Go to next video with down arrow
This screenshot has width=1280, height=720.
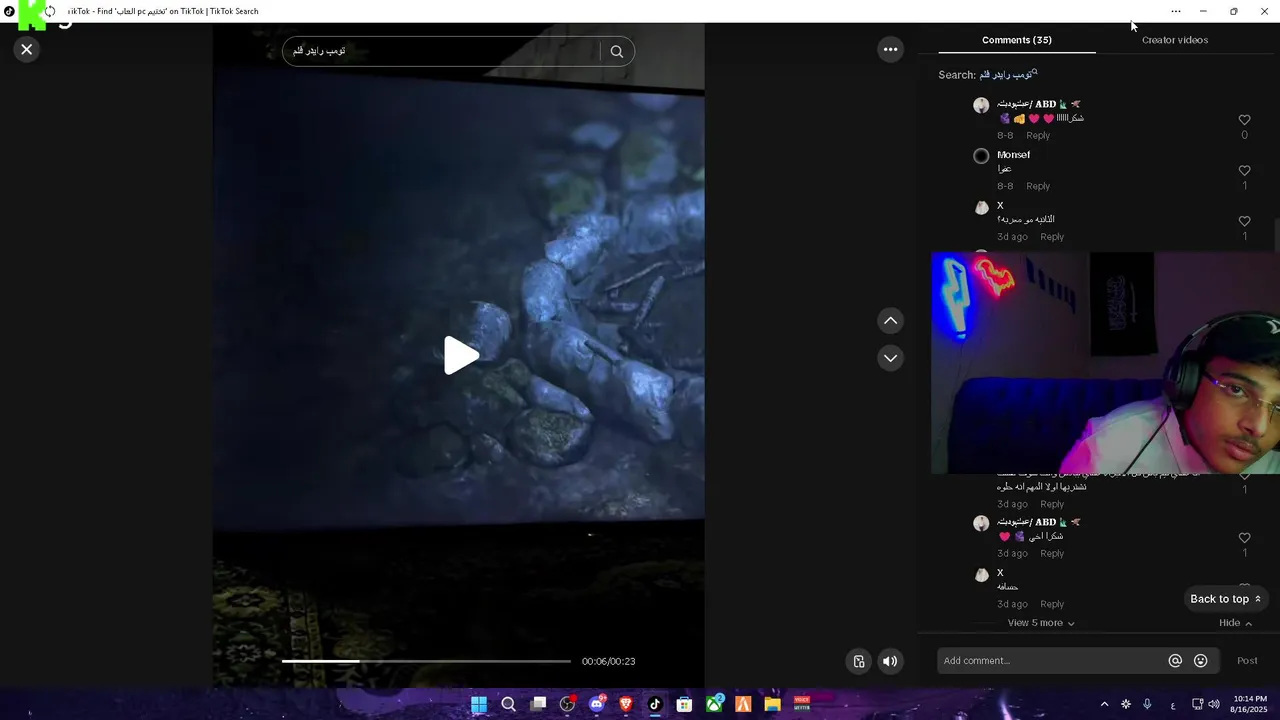pos(890,358)
